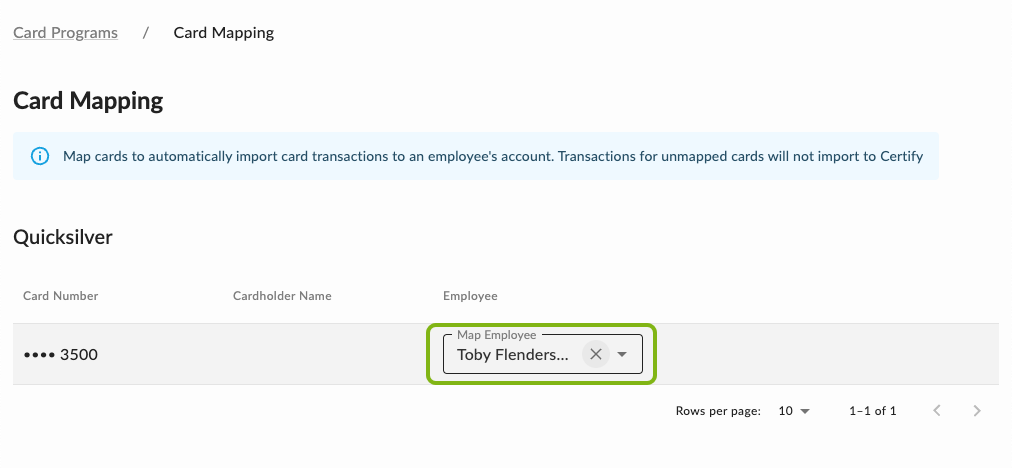
Task: Click the info icon in the banner
Action: 40,156
